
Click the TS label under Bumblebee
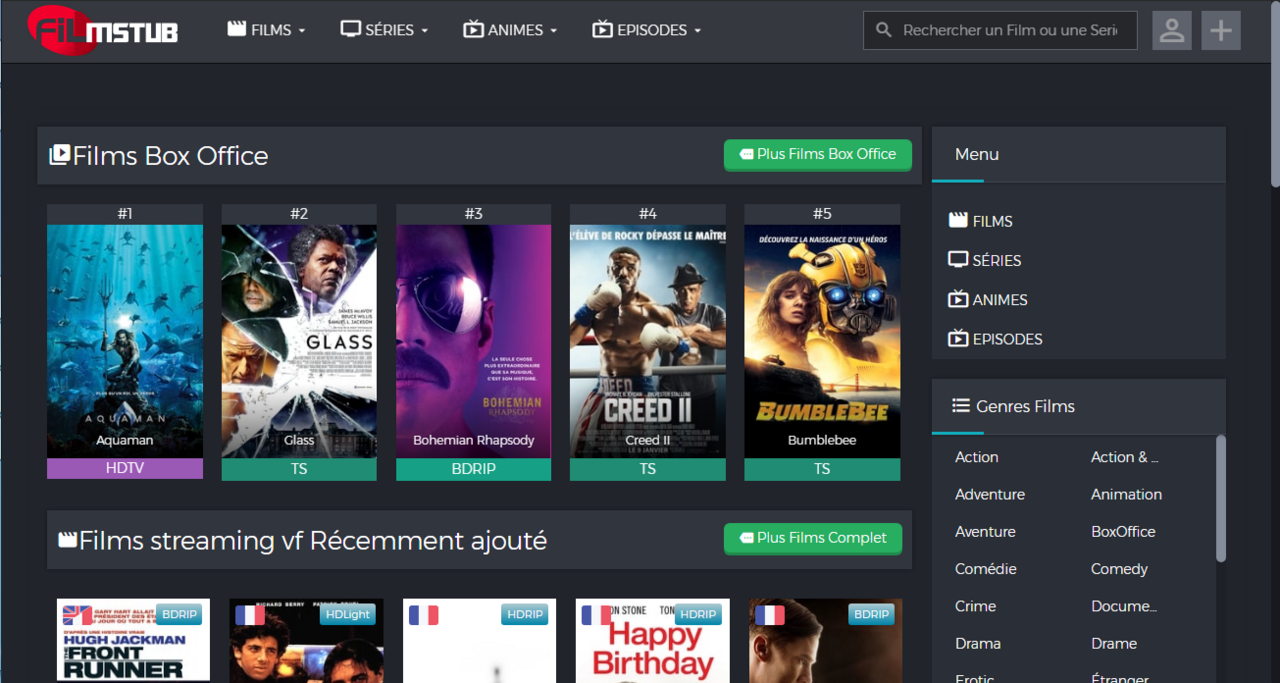click(x=822, y=469)
